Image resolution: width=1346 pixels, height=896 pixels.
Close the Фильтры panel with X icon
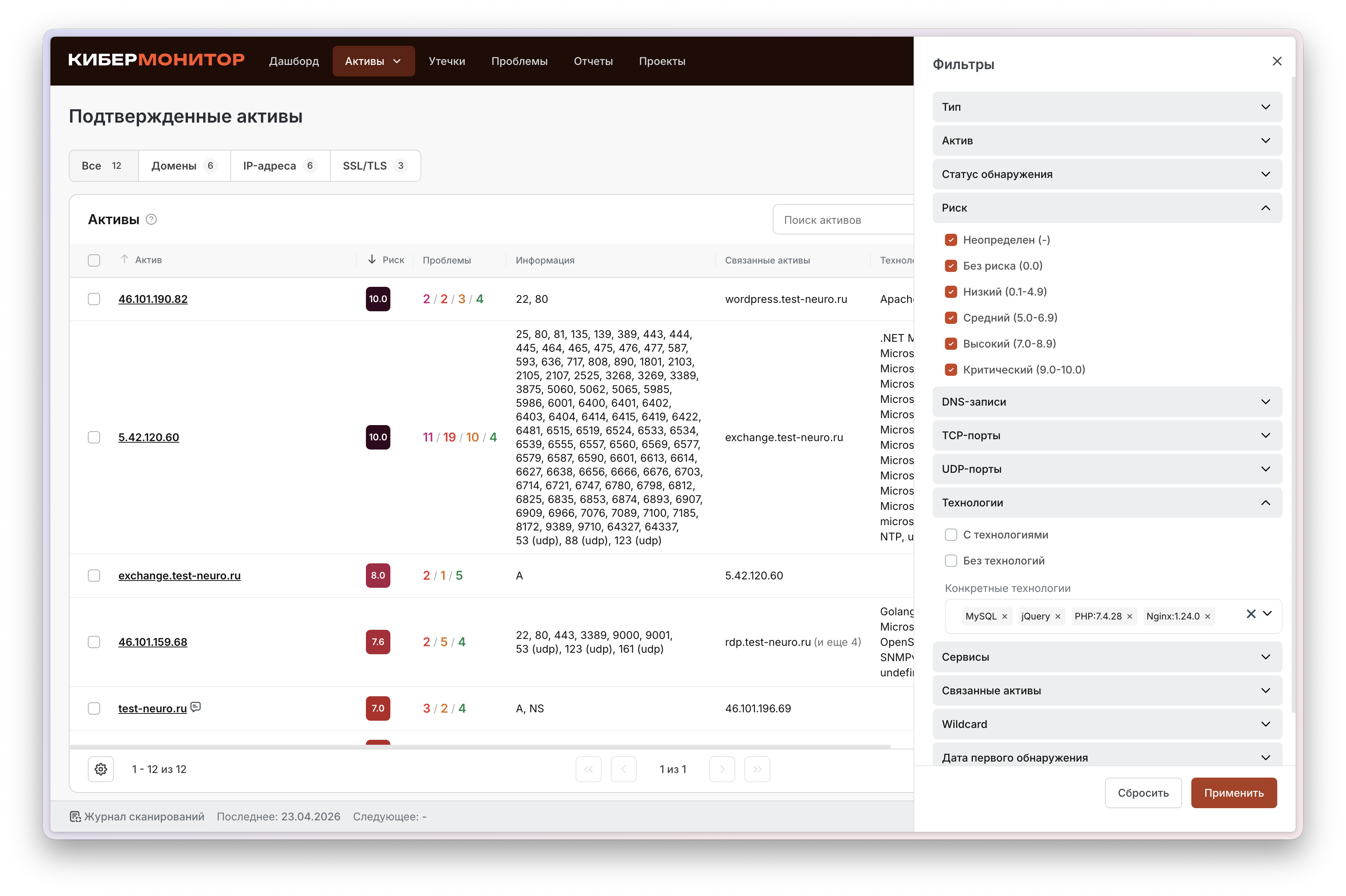click(1277, 61)
